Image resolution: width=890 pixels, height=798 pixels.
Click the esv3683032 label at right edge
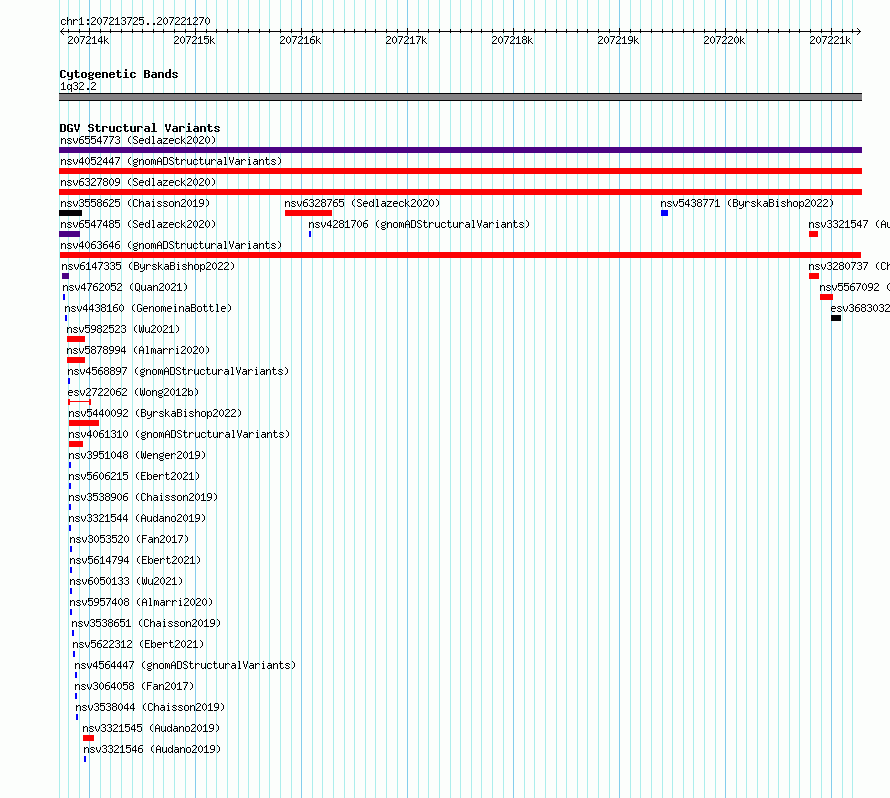point(860,308)
